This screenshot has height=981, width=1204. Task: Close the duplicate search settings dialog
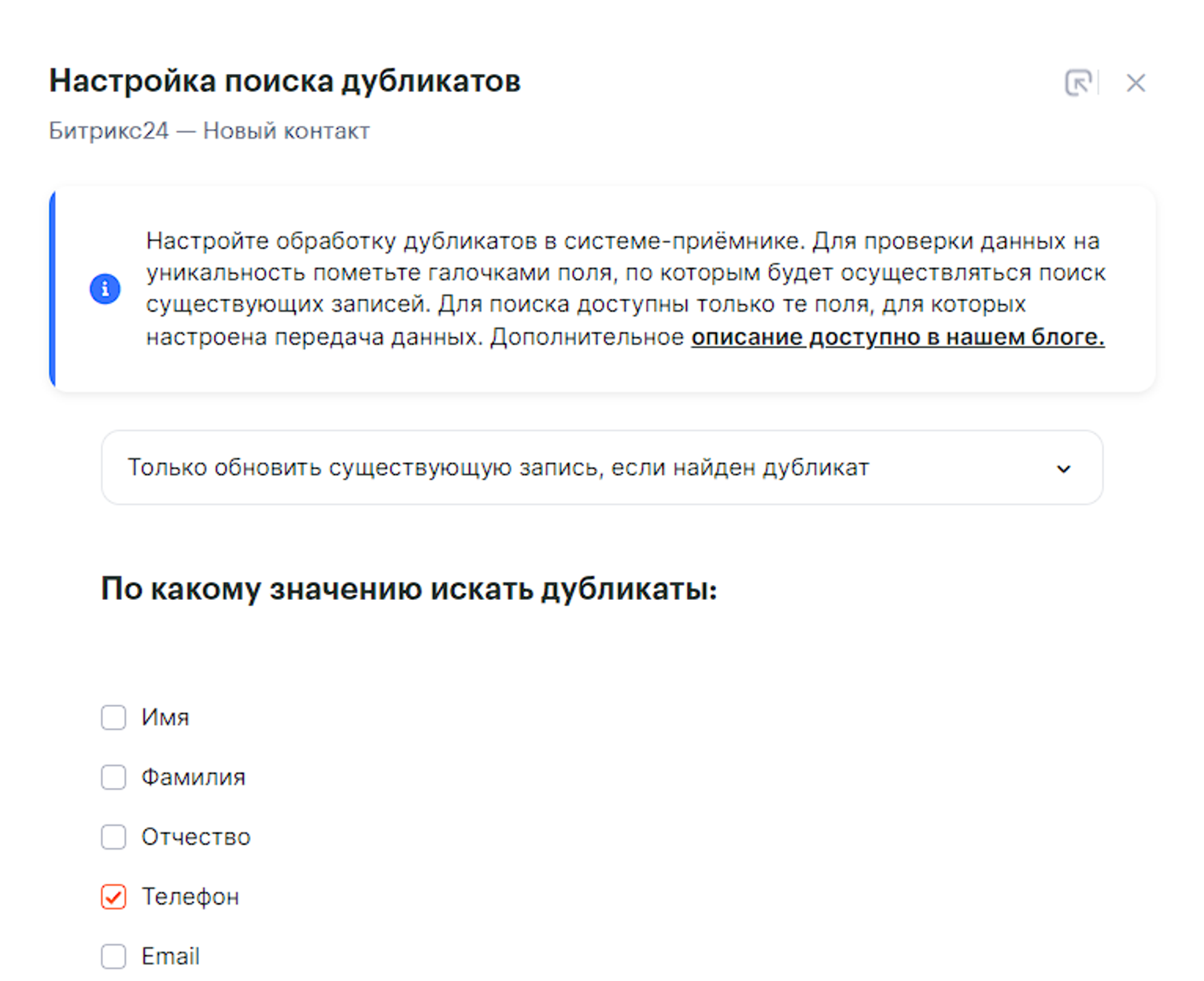point(1135,83)
